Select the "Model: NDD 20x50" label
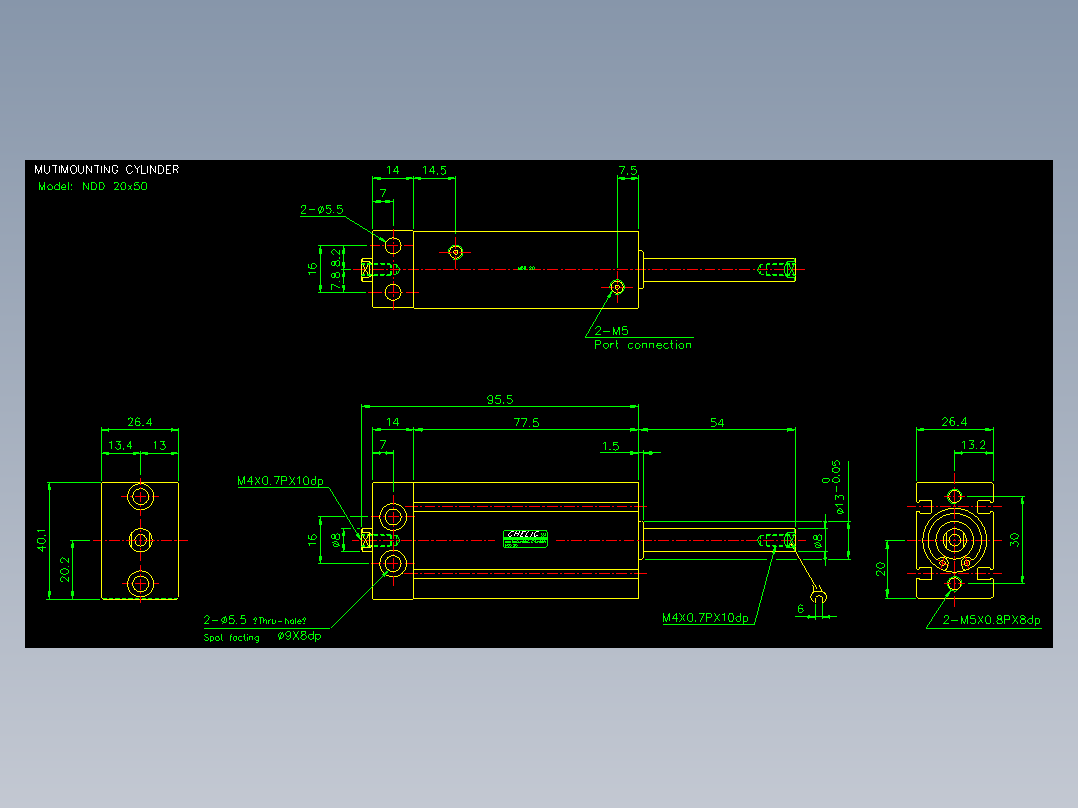The width and height of the screenshot is (1078, 808). click(93, 186)
